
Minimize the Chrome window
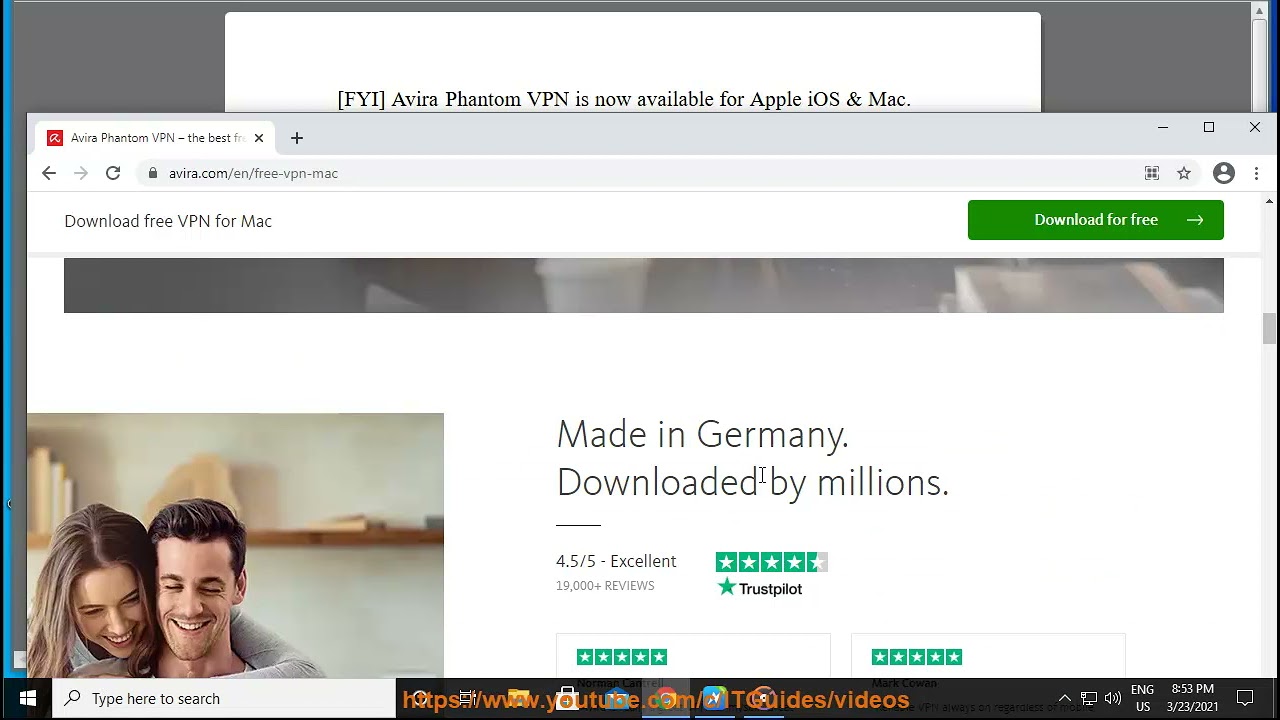click(1162, 127)
